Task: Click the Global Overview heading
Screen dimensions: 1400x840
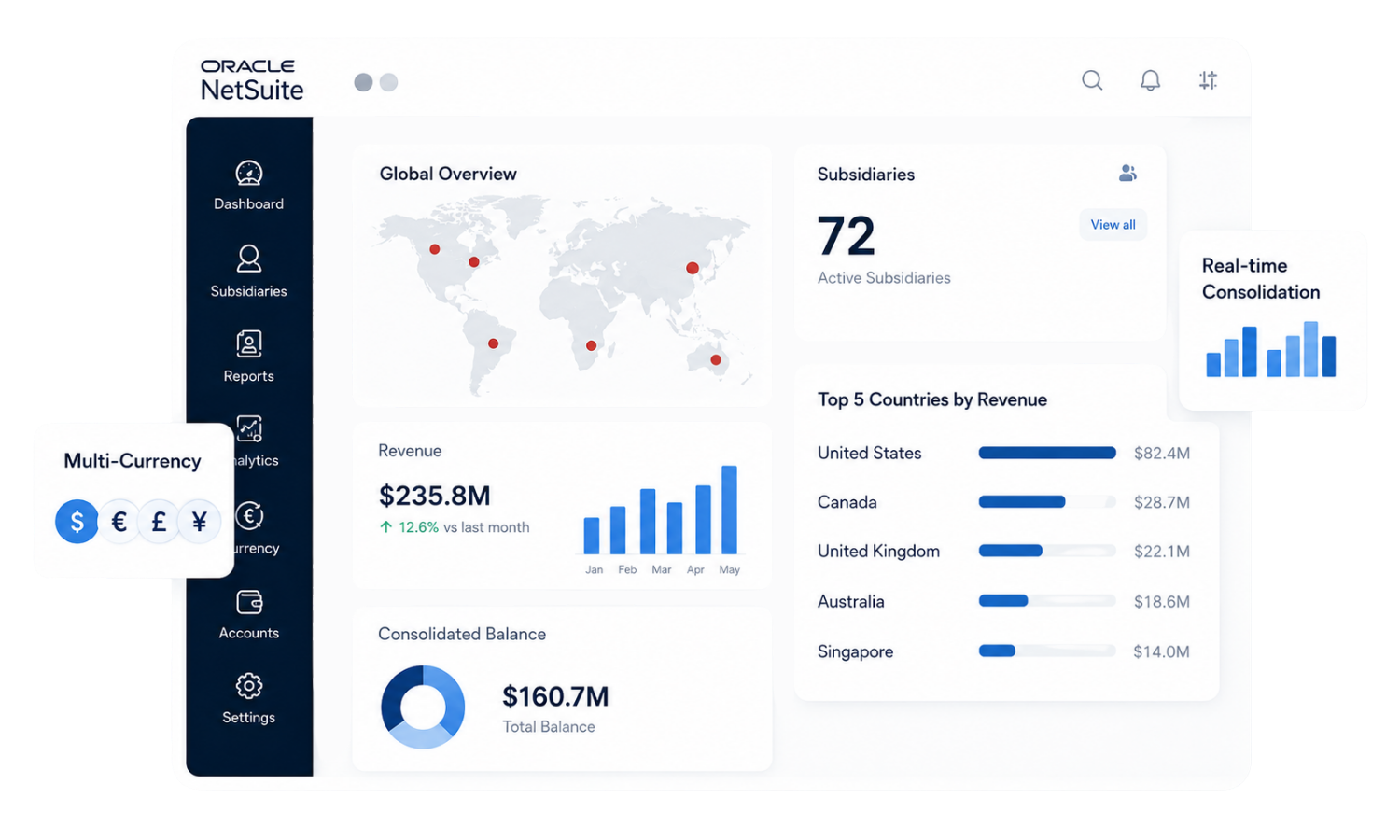Action: point(448,174)
